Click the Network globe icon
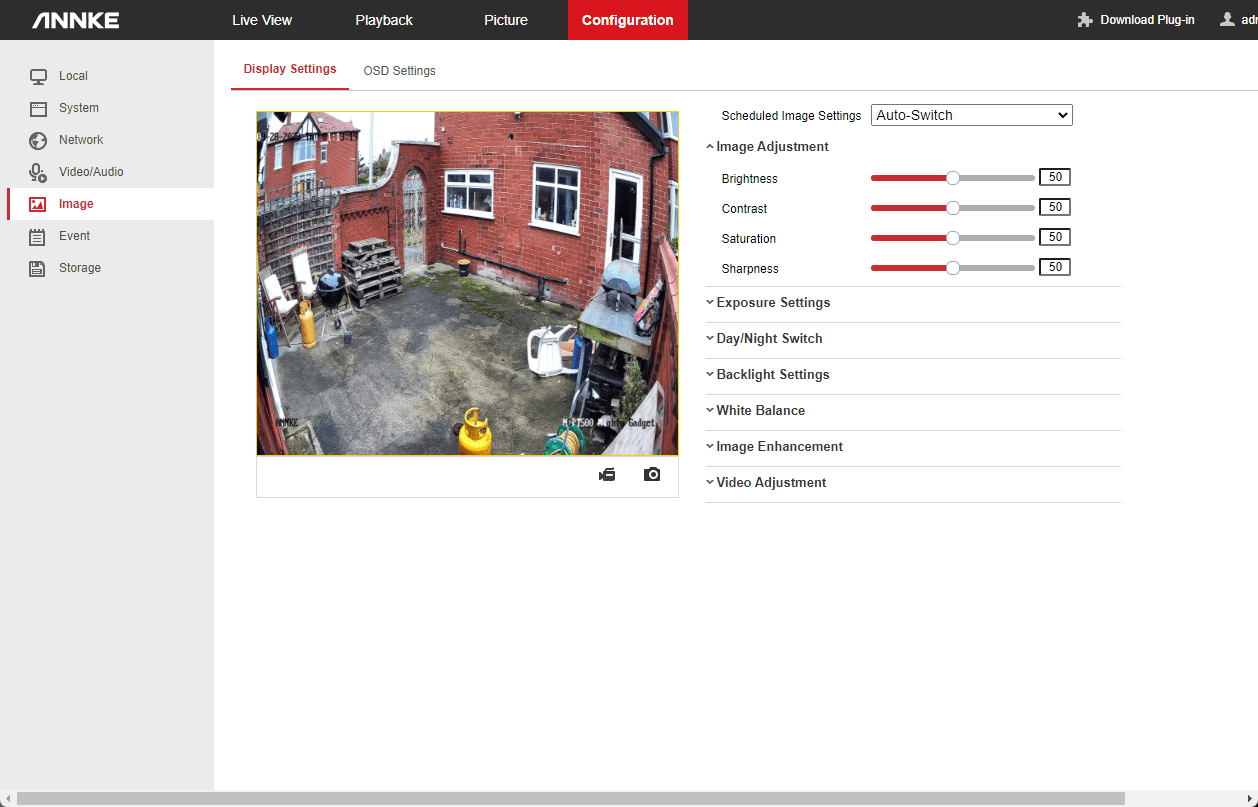This screenshot has width=1258, height=807. coord(38,140)
